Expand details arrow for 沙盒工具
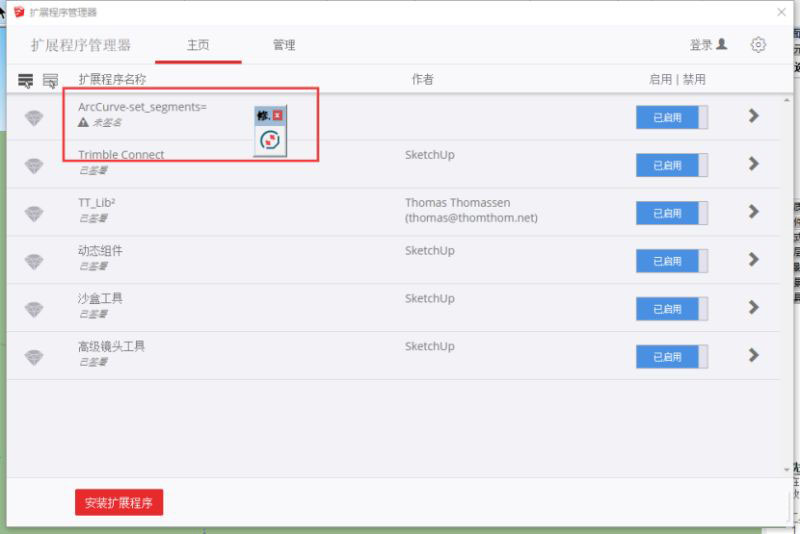This screenshot has height=534, width=800. click(x=754, y=307)
